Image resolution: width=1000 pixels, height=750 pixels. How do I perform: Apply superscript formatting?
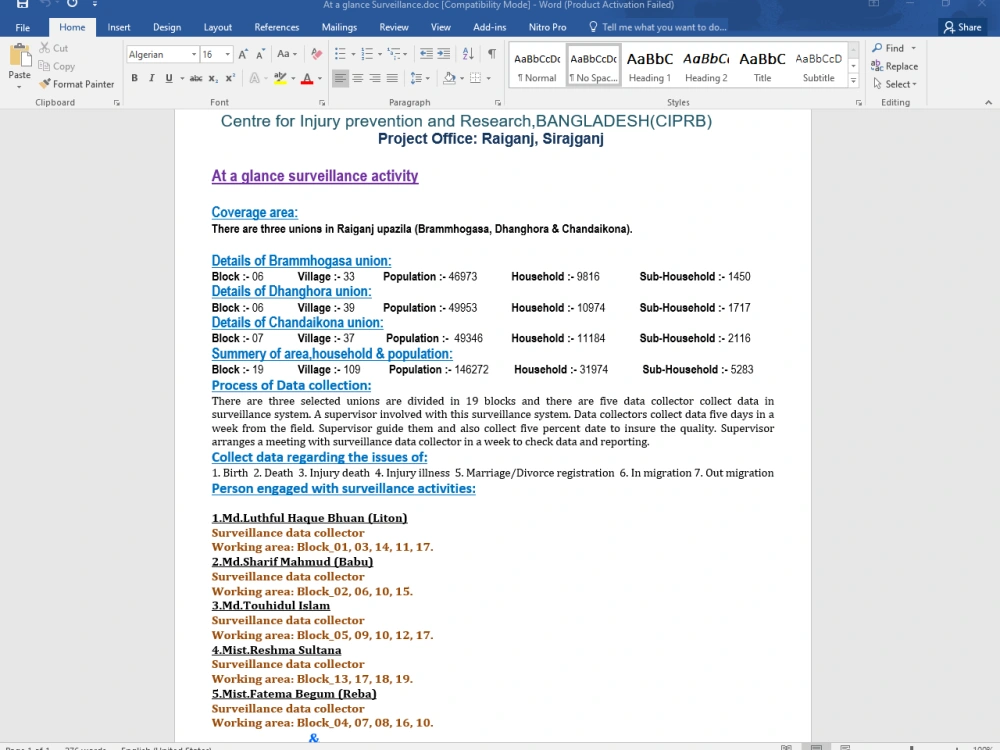(230, 78)
